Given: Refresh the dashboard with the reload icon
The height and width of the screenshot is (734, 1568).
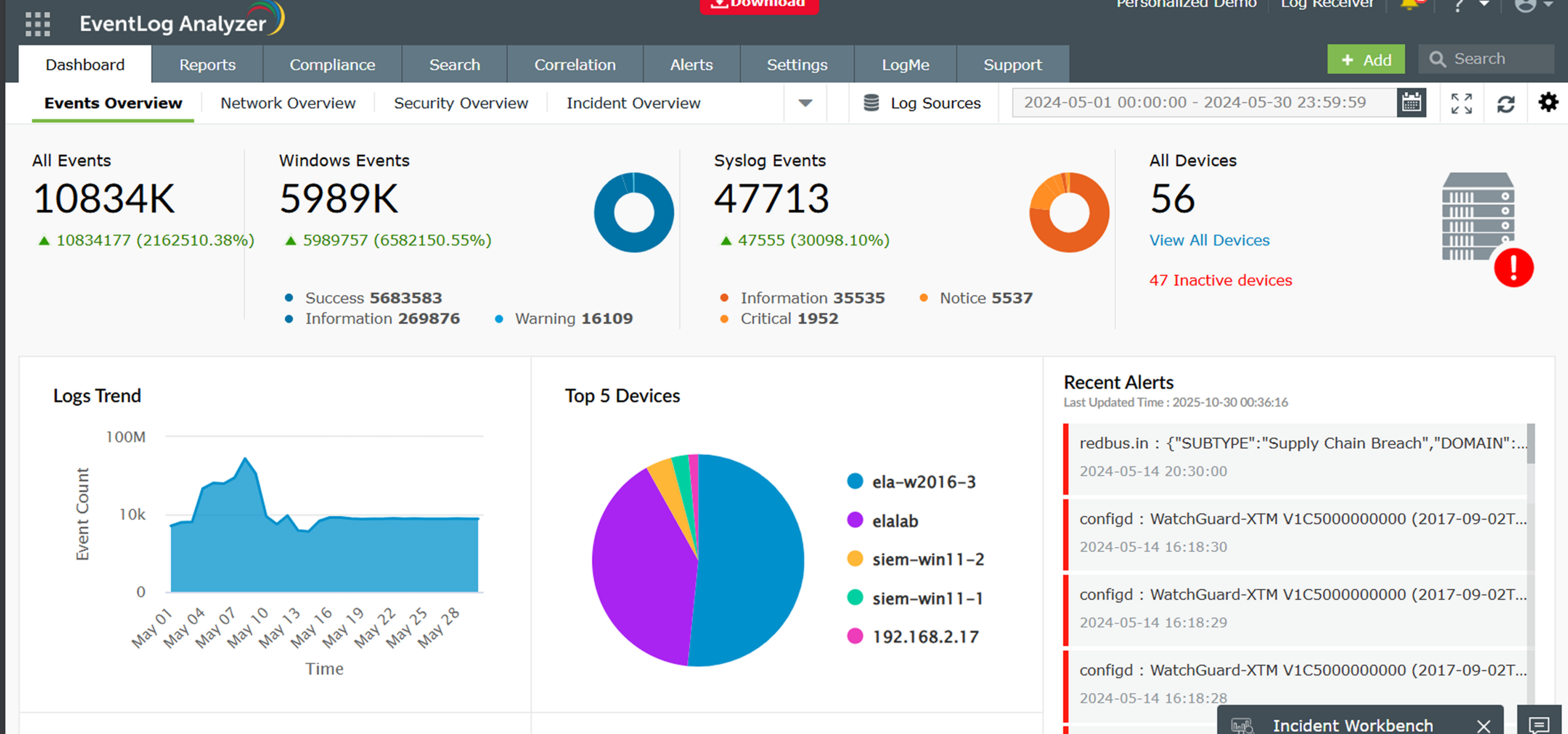Looking at the screenshot, I should [x=1506, y=104].
